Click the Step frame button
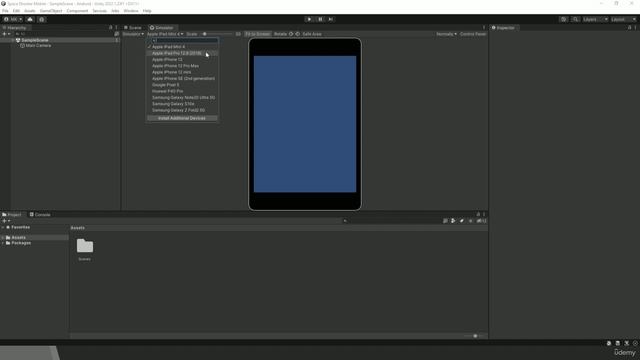 [331, 19]
